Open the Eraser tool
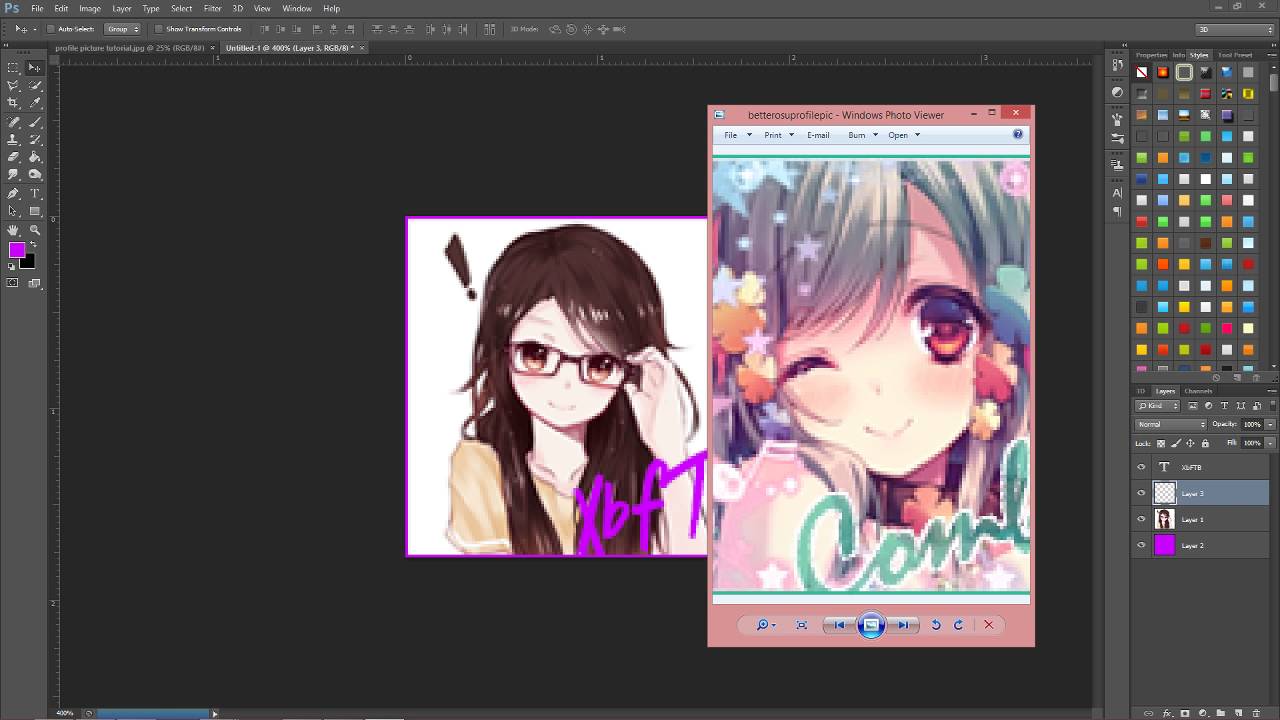The width and height of the screenshot is (1280, 720). [13, 156]
